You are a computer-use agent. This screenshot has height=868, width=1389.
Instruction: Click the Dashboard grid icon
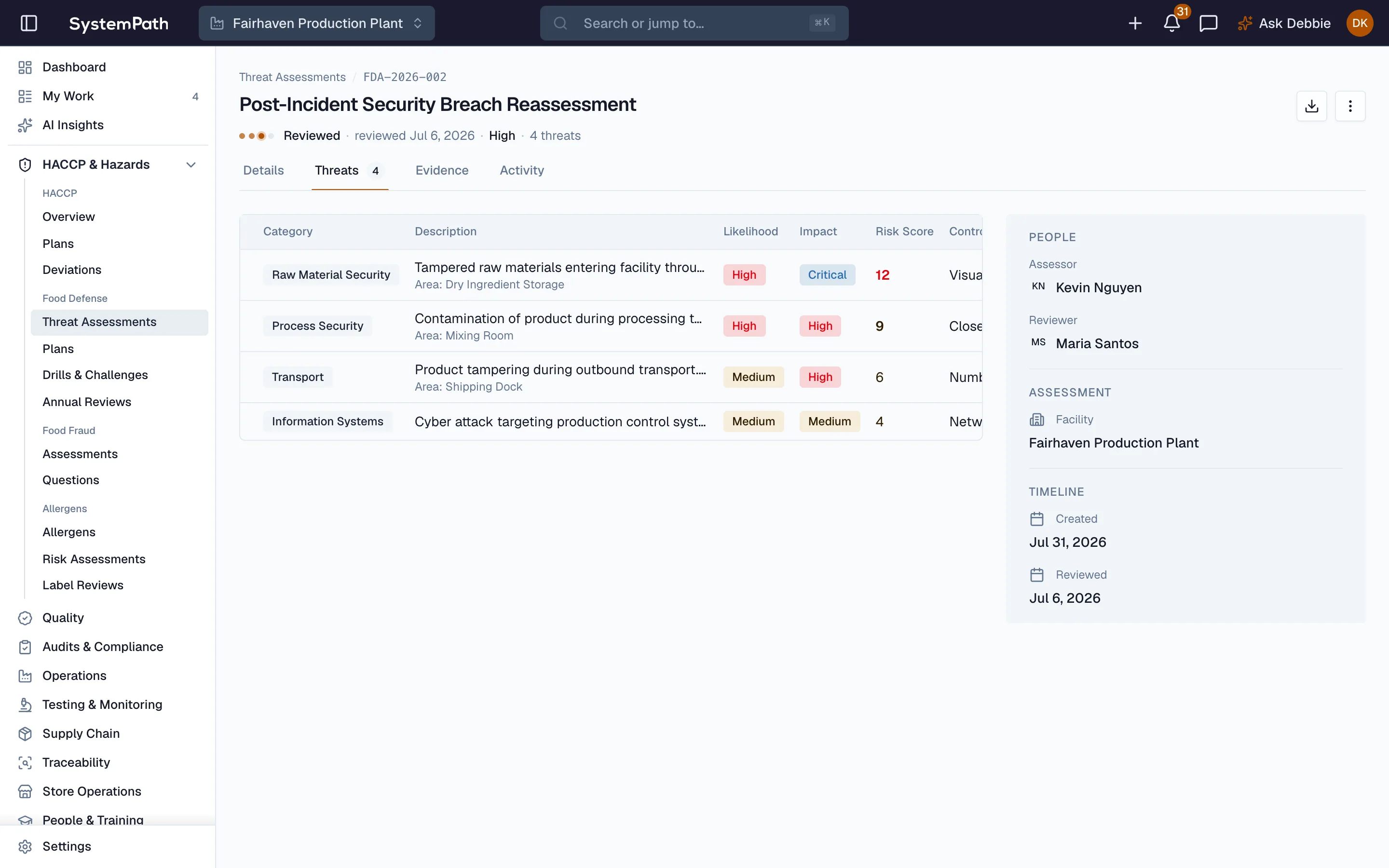point(25,67)
